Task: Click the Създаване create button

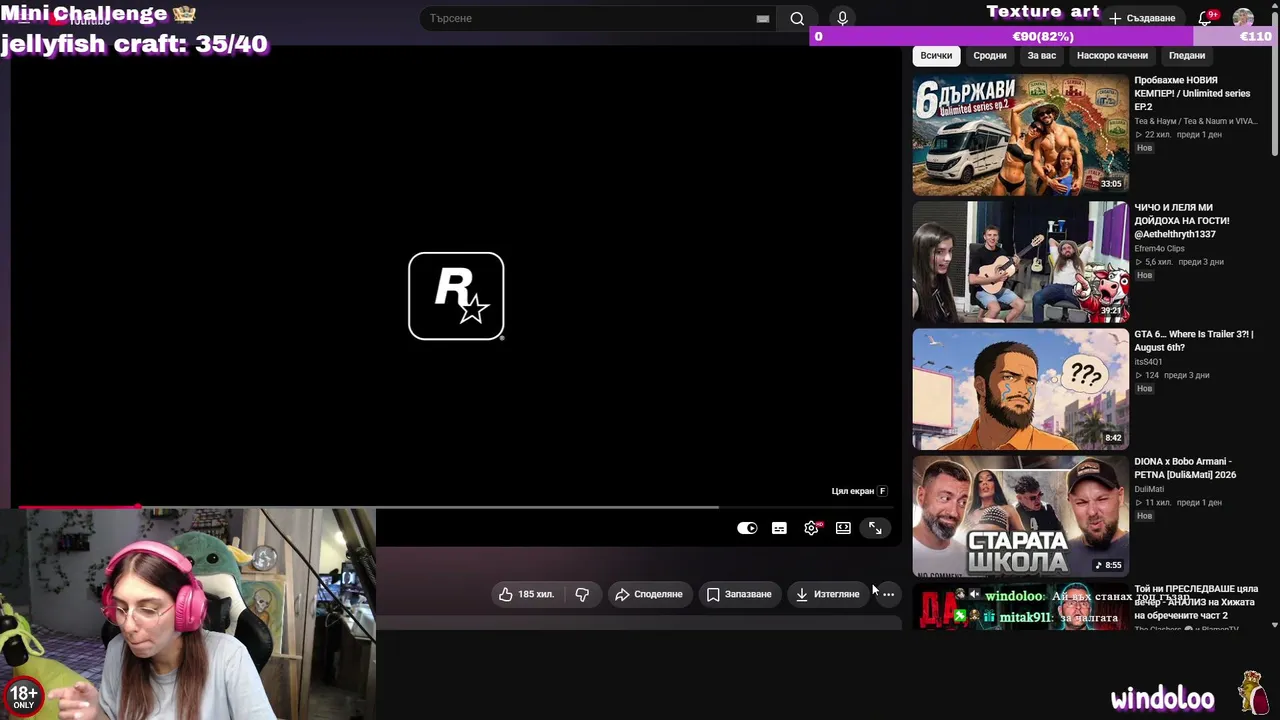Action: (1142, 18)
